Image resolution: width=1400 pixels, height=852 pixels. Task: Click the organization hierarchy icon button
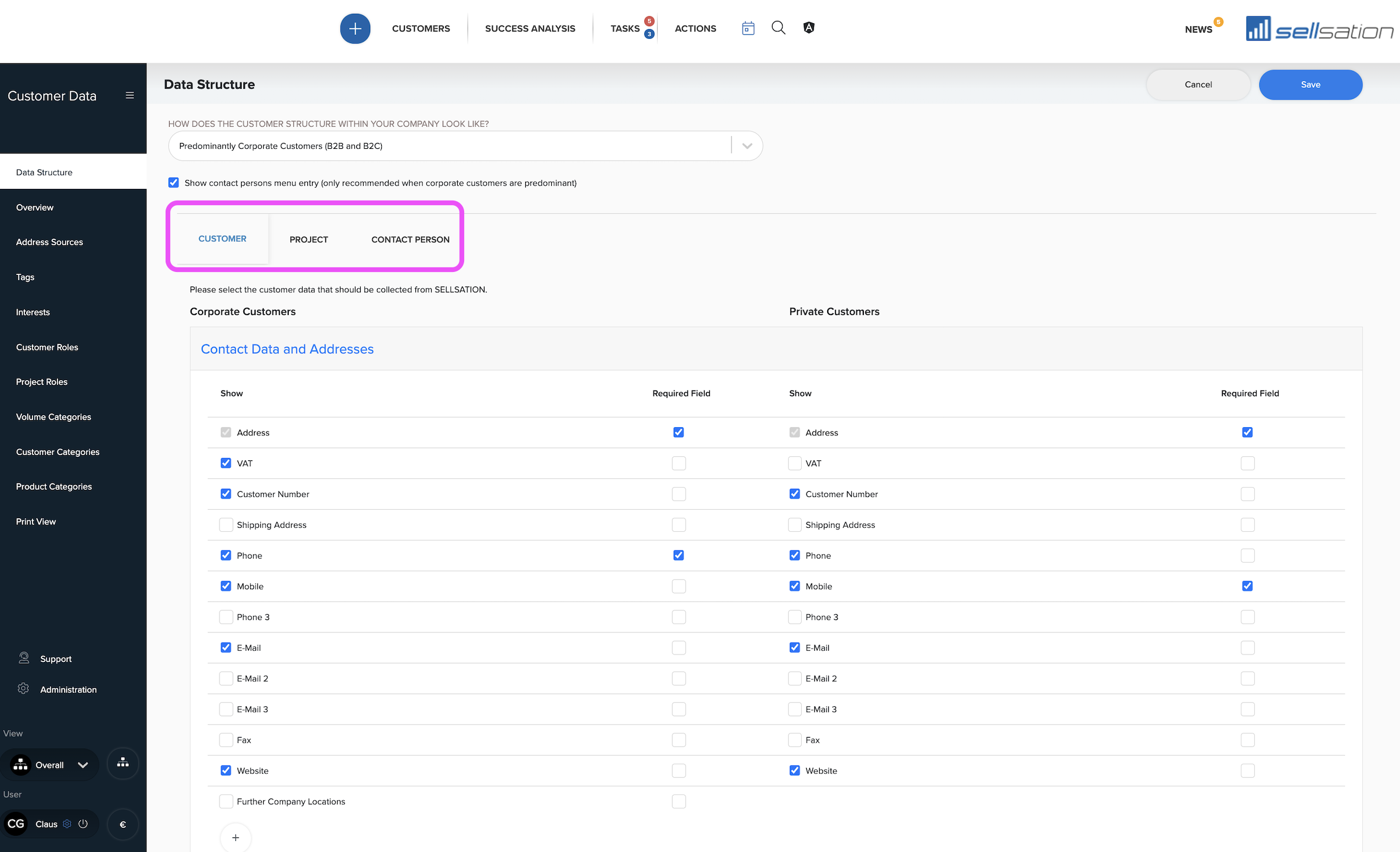coord(123,764)
